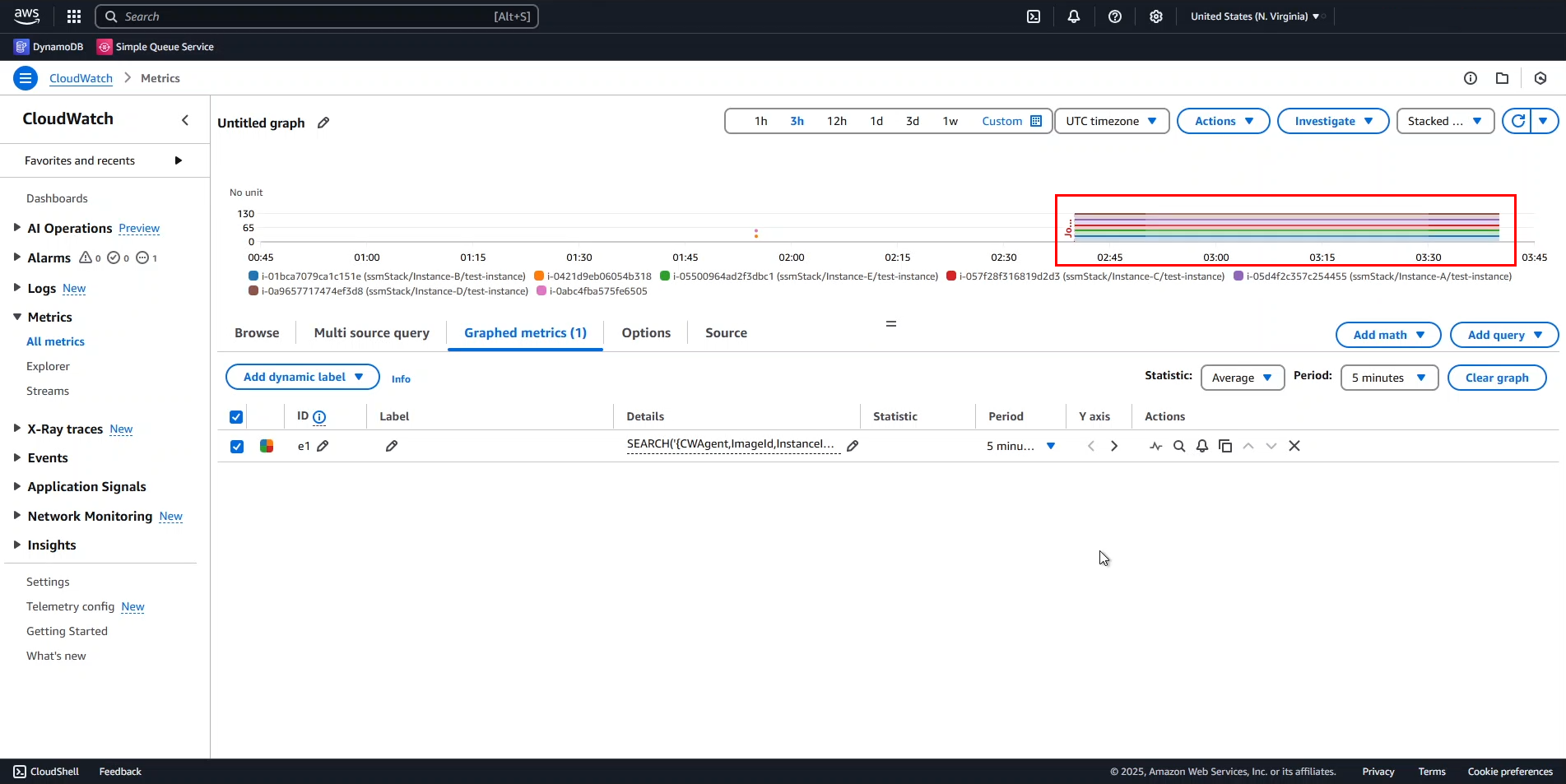The image size is (1566, 784).
Task: Toggle the select-all checkbox in table header
Action: click(236, 417)
